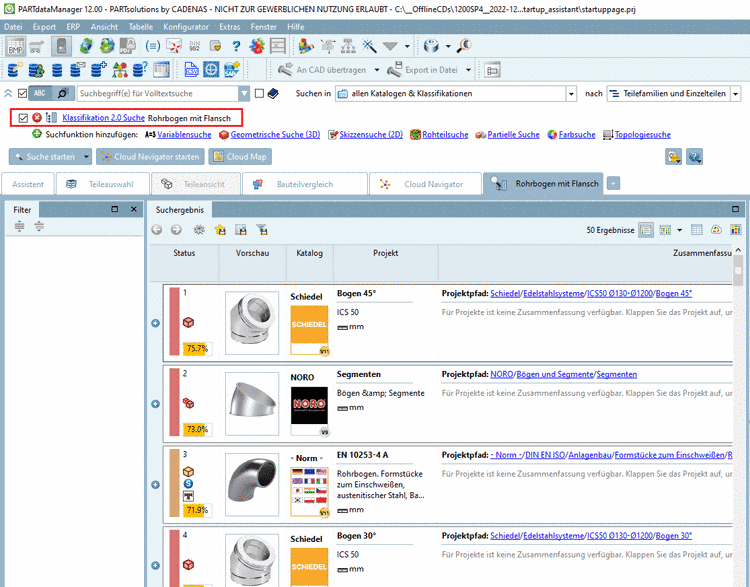Image resolution: width=750 pixels, height=587 pixels.
Task: Click the book icon beside search field
Action: click(273, 93)
